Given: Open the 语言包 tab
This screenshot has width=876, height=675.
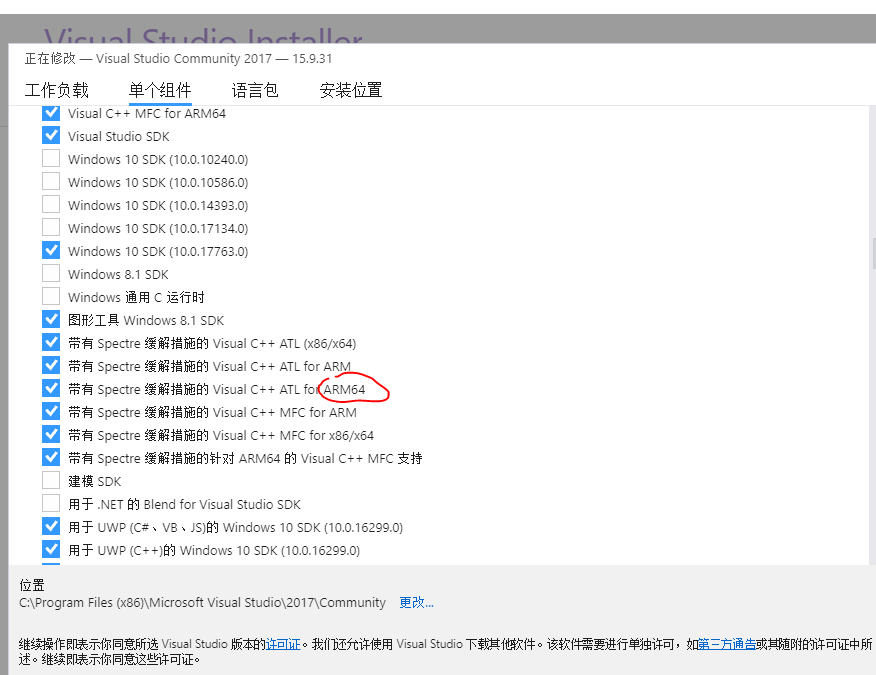Looking at the screenshot, I should [x=255, y=90].
